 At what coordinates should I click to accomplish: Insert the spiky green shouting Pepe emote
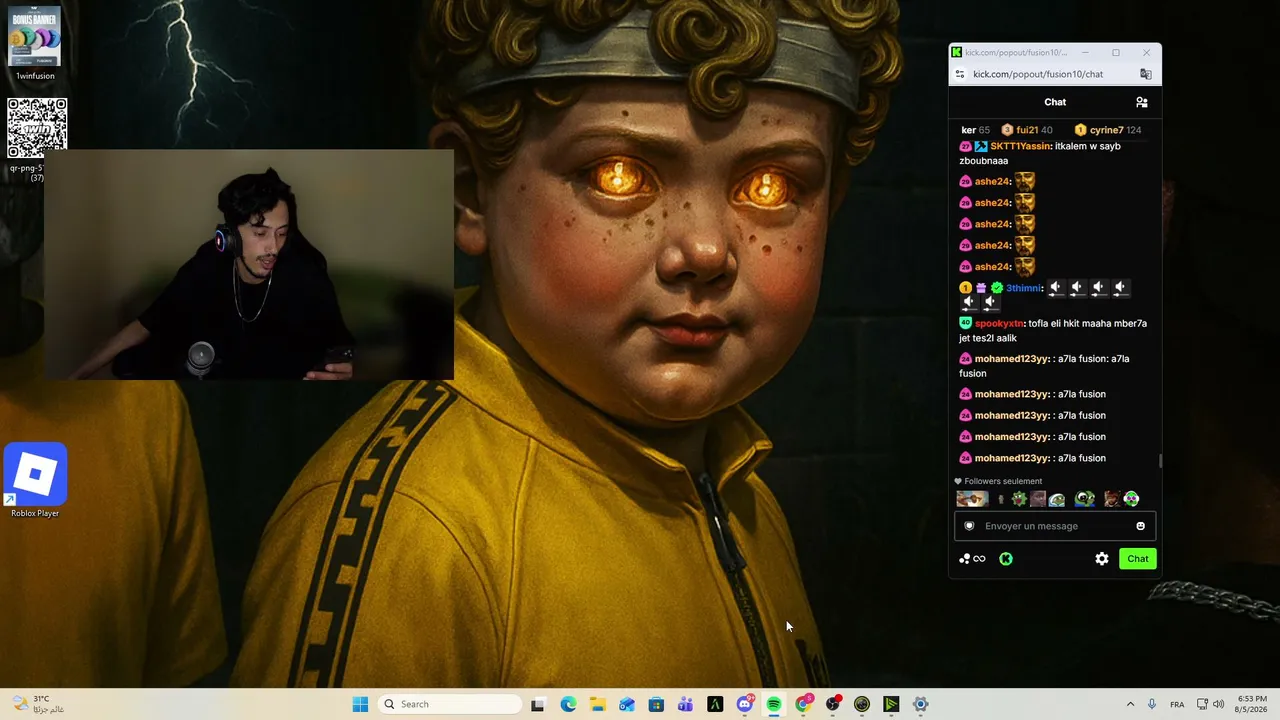[1019, 499]
